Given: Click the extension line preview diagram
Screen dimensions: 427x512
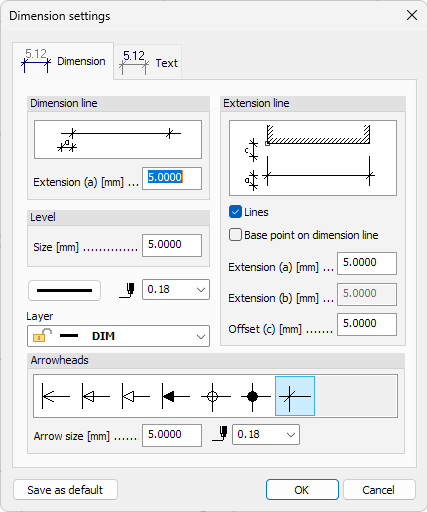Looking at the screenshot, I should coord(313,158).
